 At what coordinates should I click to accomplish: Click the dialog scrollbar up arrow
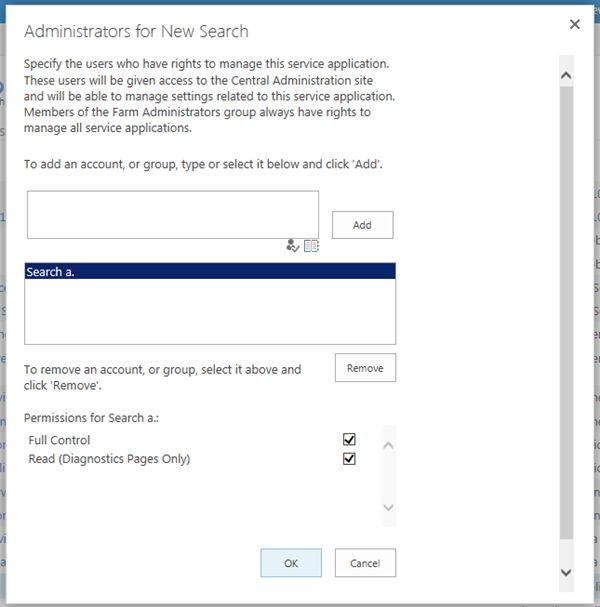pos(566,75)
